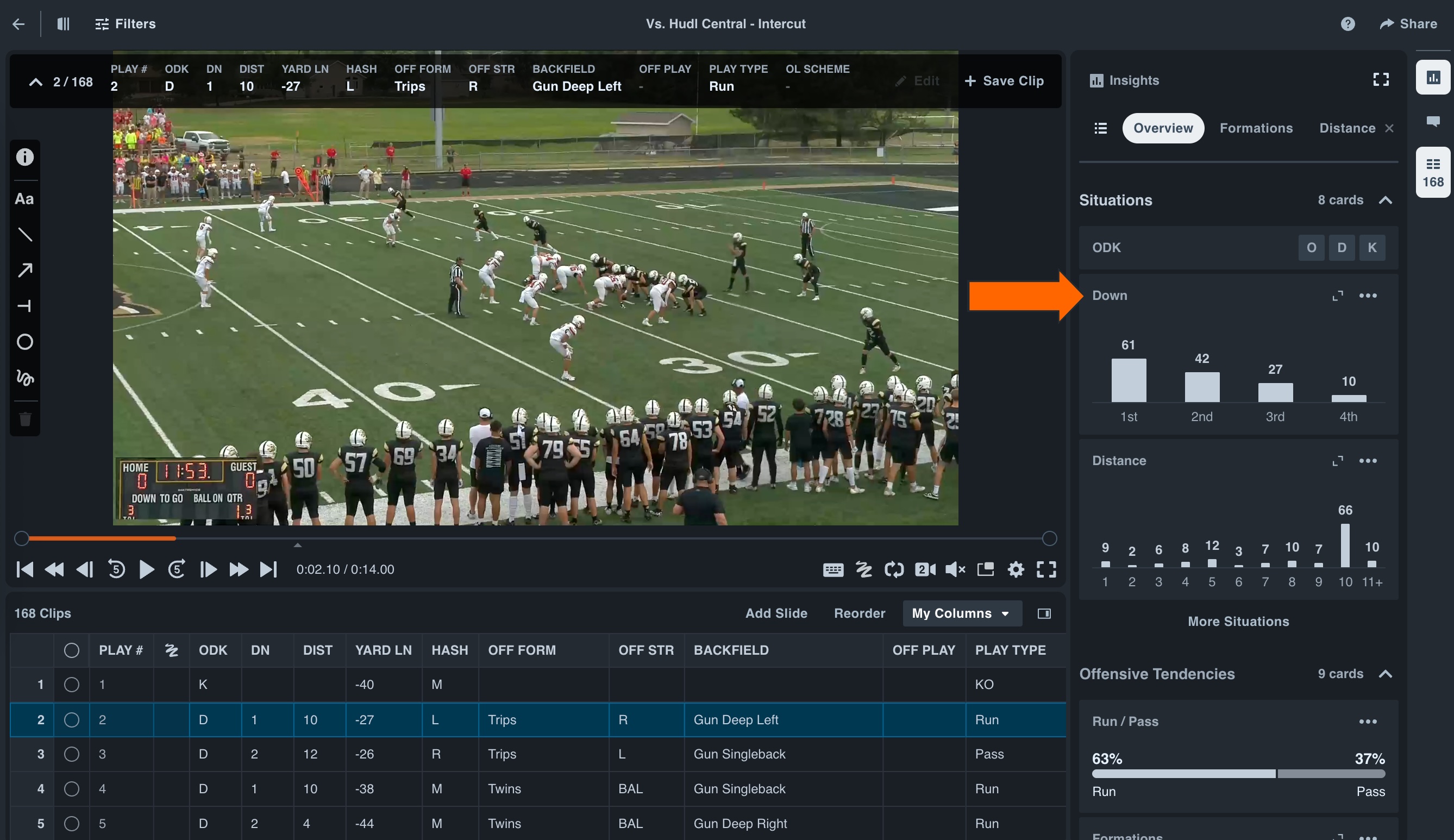The height and width of the screenshot is (840, 1454).
Task: Click Save Clip
Action: 1004,81
